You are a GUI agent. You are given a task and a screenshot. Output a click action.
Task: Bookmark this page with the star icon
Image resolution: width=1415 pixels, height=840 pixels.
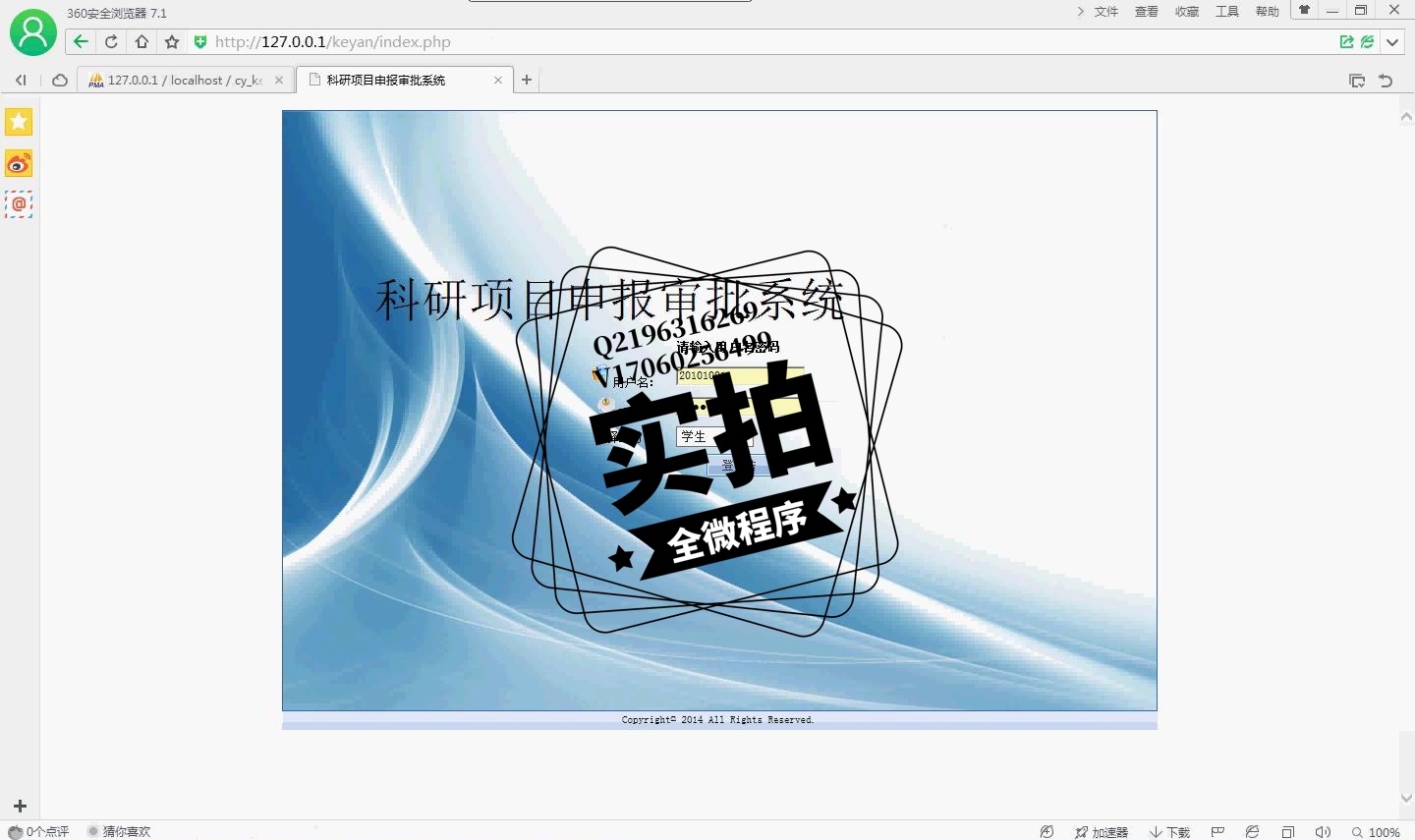pyautogui.click(x=172, y=41)
